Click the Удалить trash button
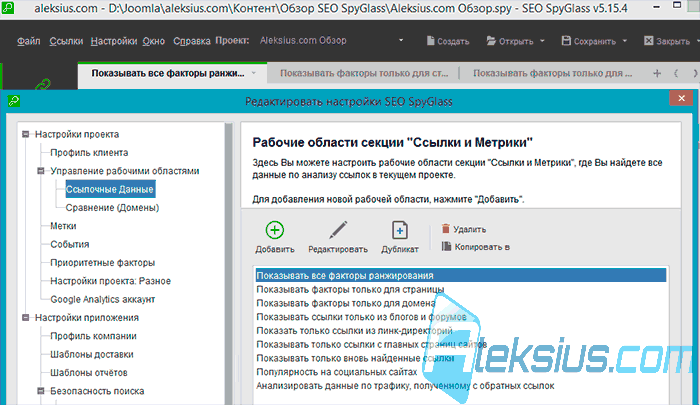Screen dimensions: 700x405 (x=464, y=229)
